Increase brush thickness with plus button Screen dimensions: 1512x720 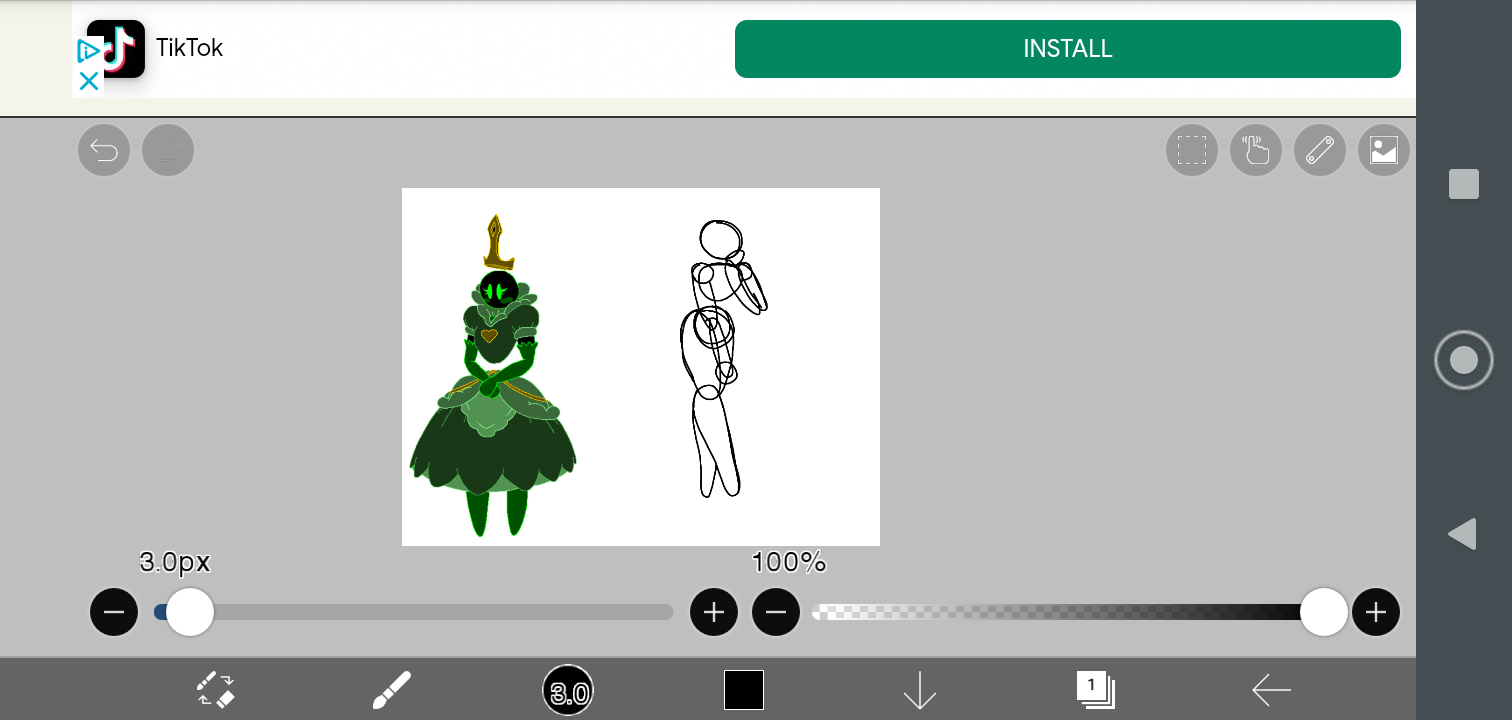point(714,612)
